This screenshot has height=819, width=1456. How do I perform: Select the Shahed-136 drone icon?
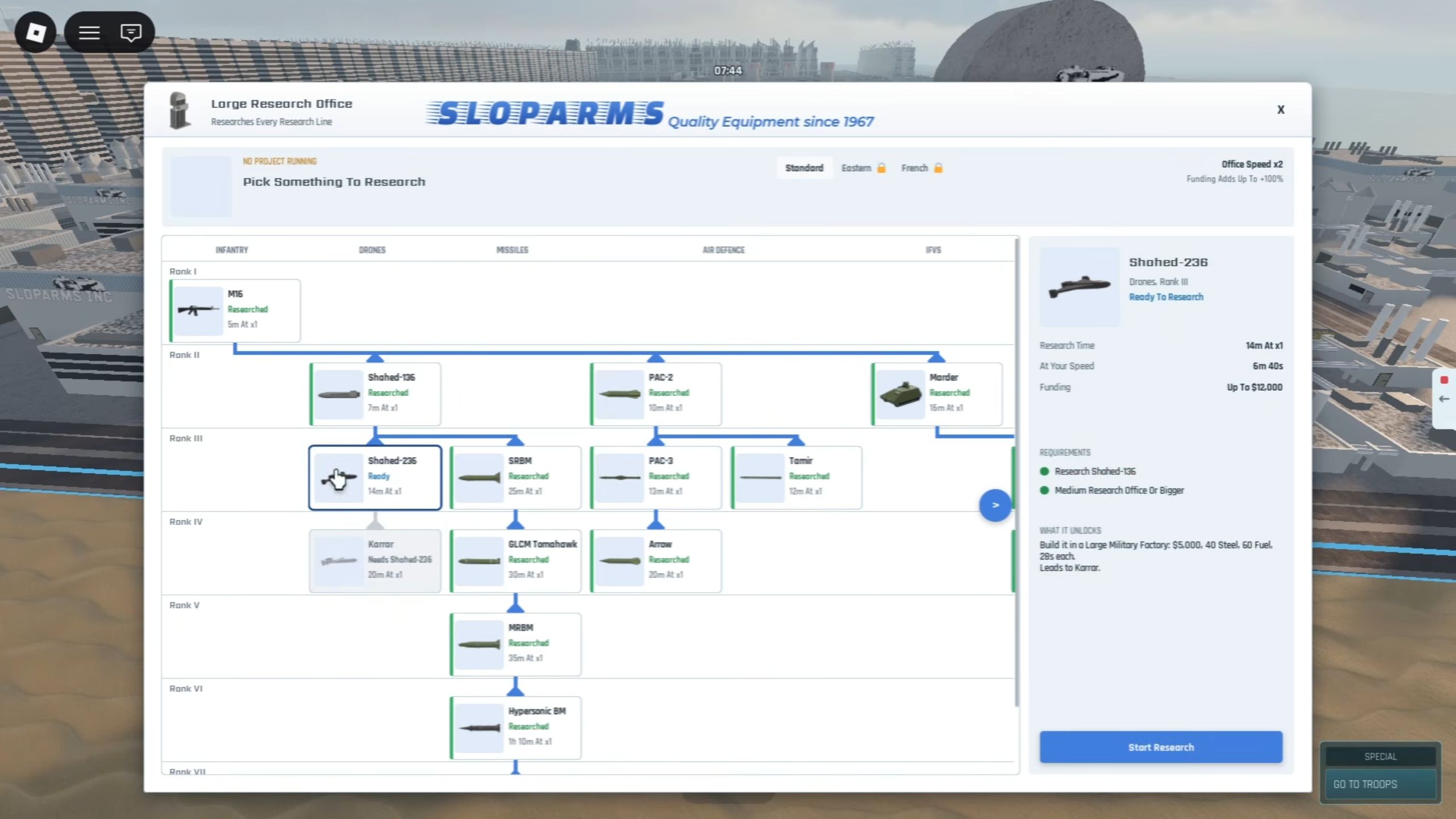click(339, 394)
